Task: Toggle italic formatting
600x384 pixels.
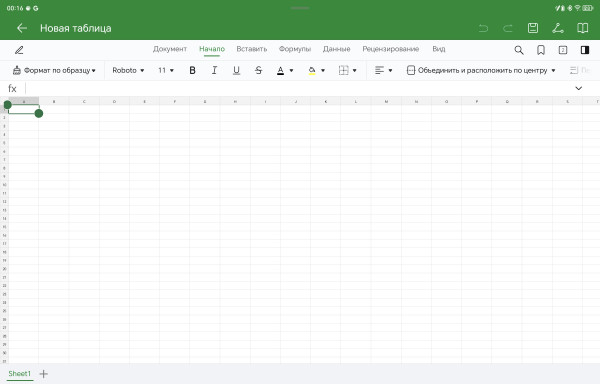Action: [x=214, y=70]
